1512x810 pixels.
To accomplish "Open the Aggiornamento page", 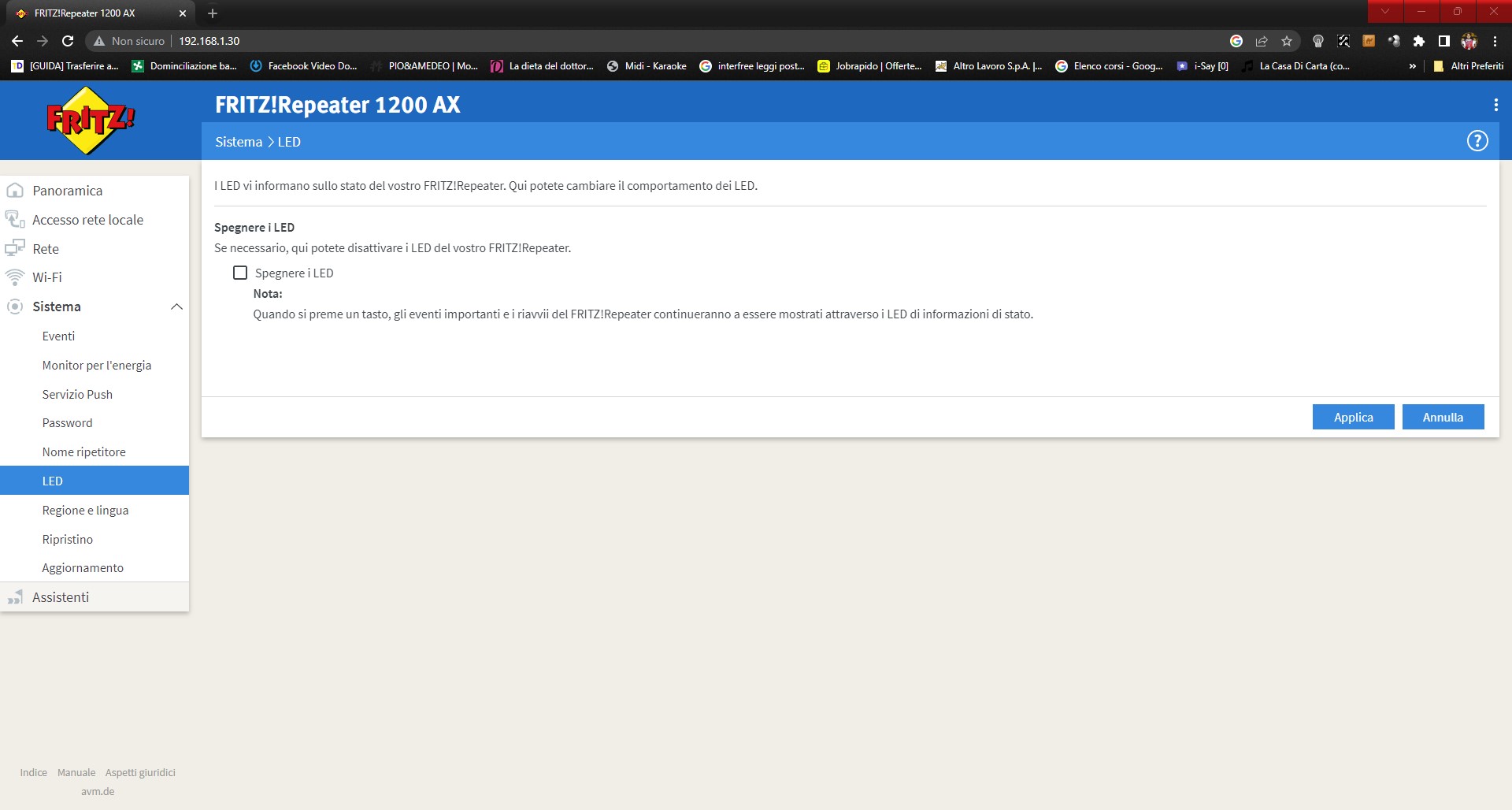I will click(x=83, y=568).
